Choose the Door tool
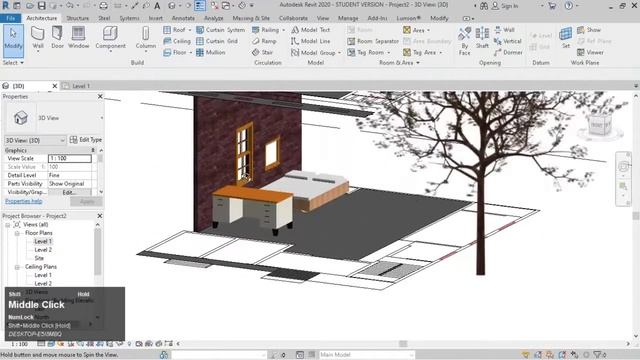This screenshot has width=640, height=360. pos(58,38)
